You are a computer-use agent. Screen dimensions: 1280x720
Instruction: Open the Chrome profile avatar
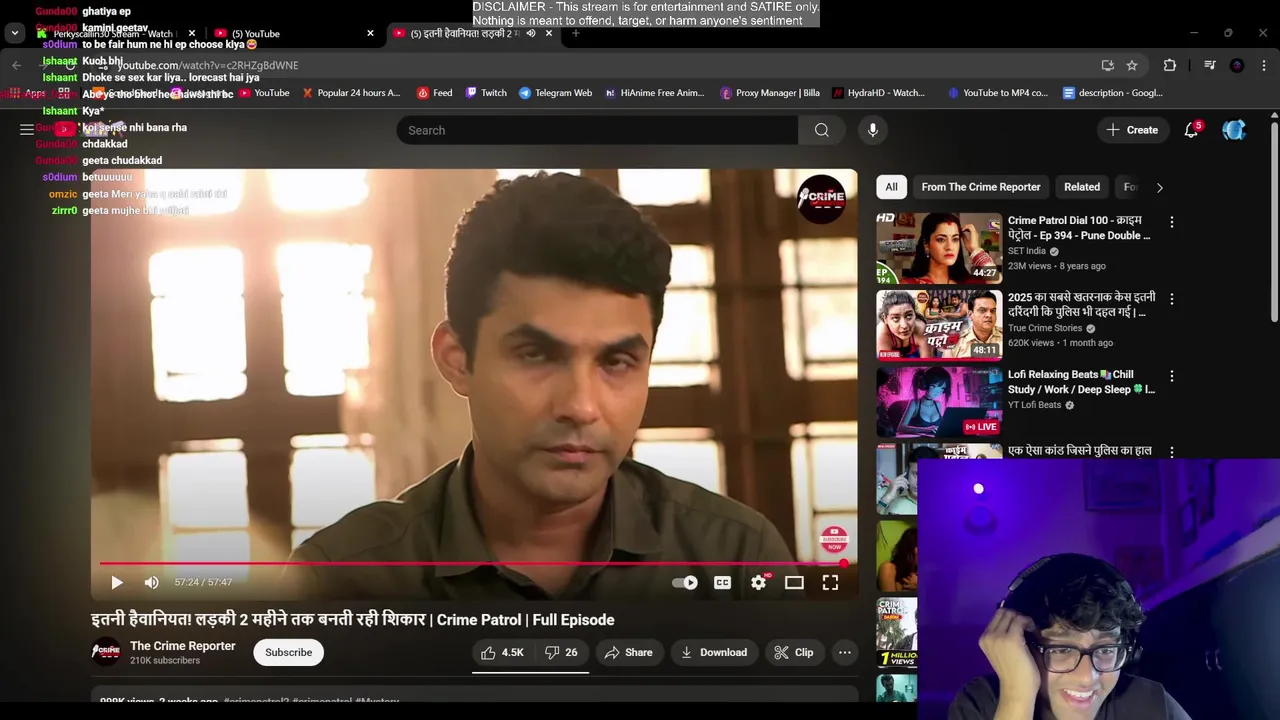tap(1237, 65)
